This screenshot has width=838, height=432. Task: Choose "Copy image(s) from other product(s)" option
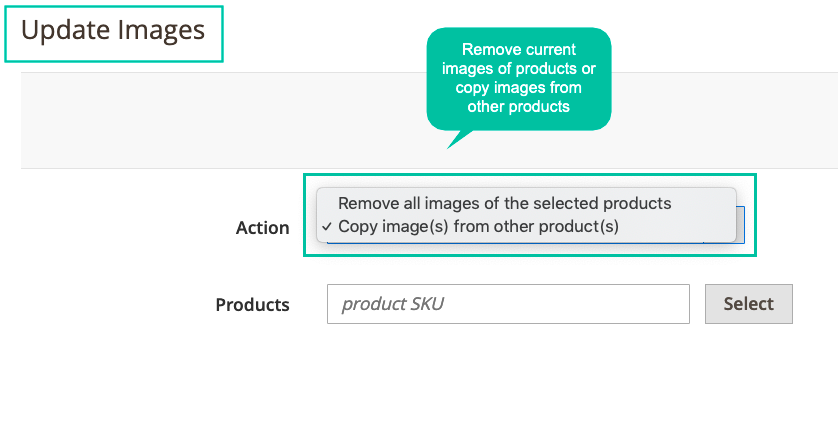pyautogui.click(x=478, y=227)
